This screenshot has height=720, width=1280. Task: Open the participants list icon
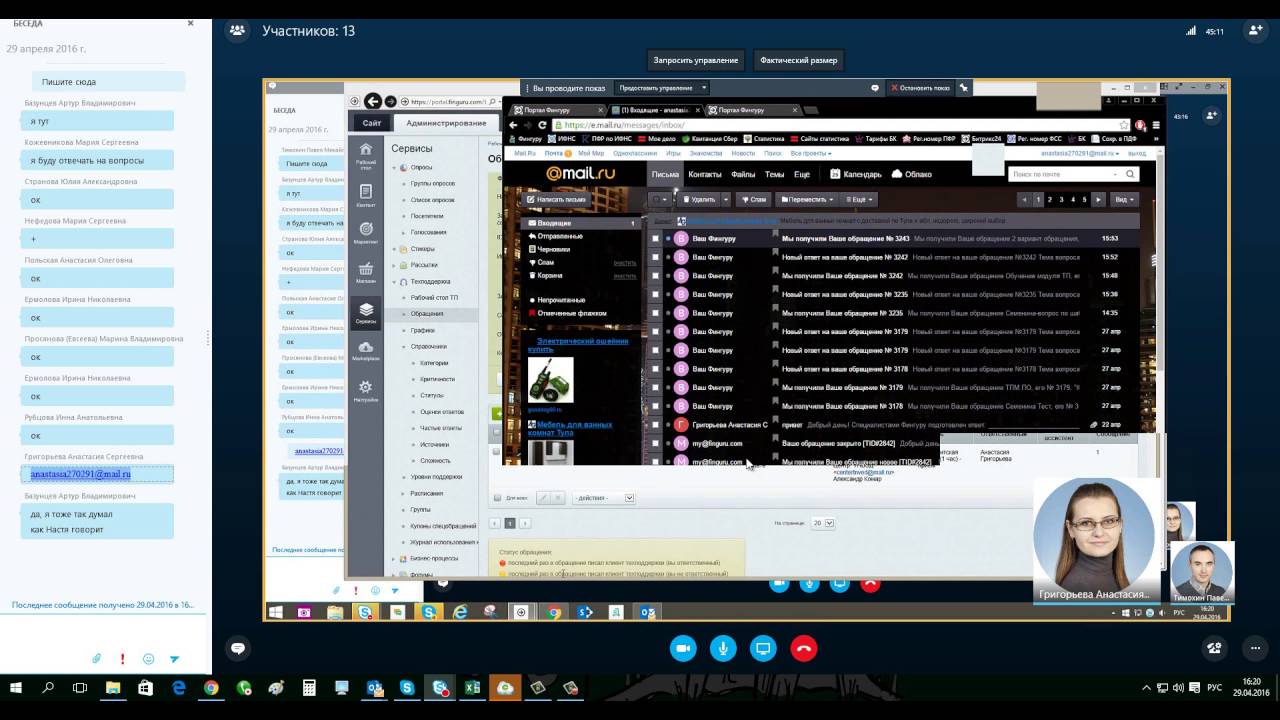coord(237,31)
